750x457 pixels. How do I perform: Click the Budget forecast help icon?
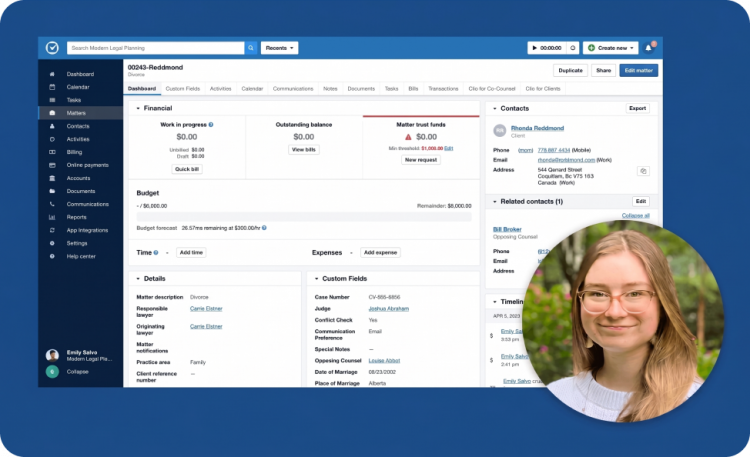coord(265,228)
